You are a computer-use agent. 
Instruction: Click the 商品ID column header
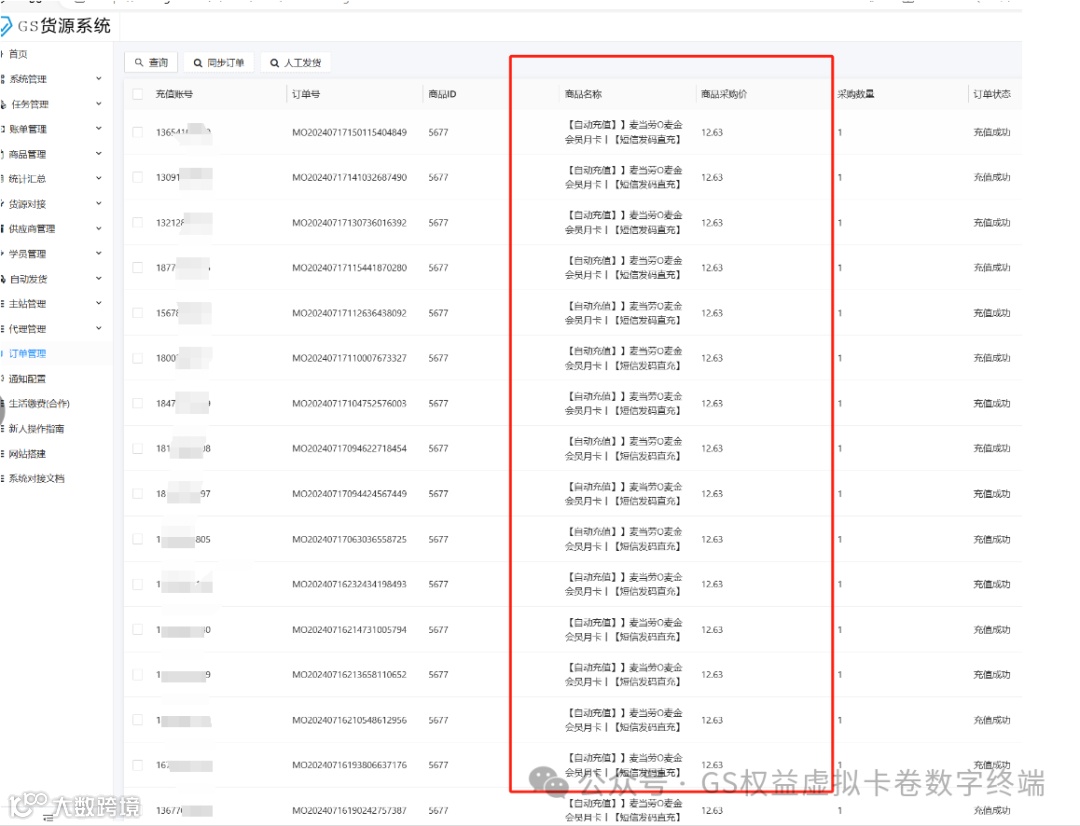pos(442,94)
